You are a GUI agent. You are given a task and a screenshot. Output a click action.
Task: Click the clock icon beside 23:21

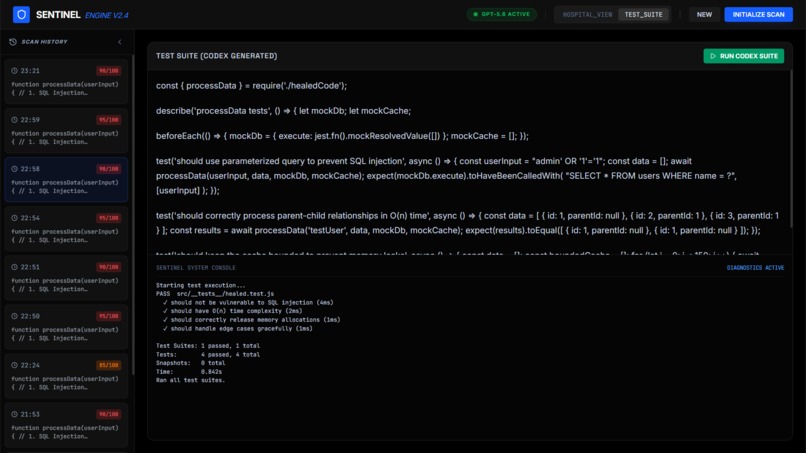pos(14,70)
